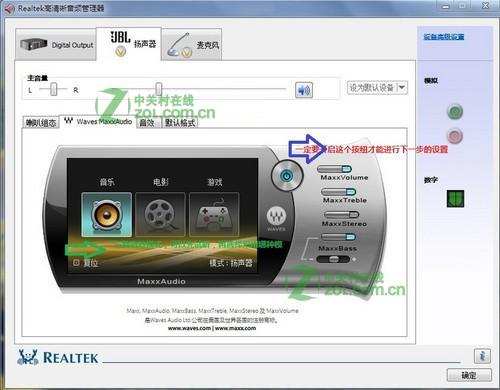Adjust the MaxxBass level slider knob

point(333,259)
